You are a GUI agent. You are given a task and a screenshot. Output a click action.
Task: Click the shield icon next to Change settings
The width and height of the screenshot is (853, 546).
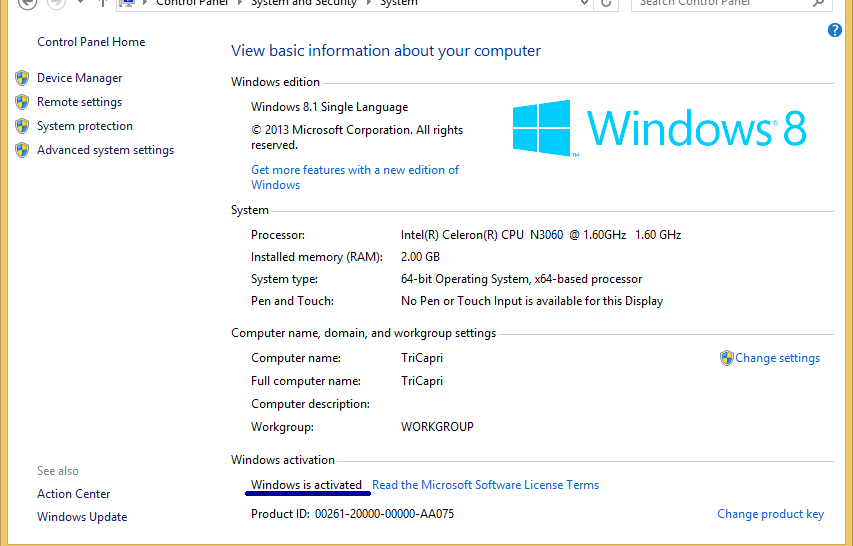(x=726, y=358)
